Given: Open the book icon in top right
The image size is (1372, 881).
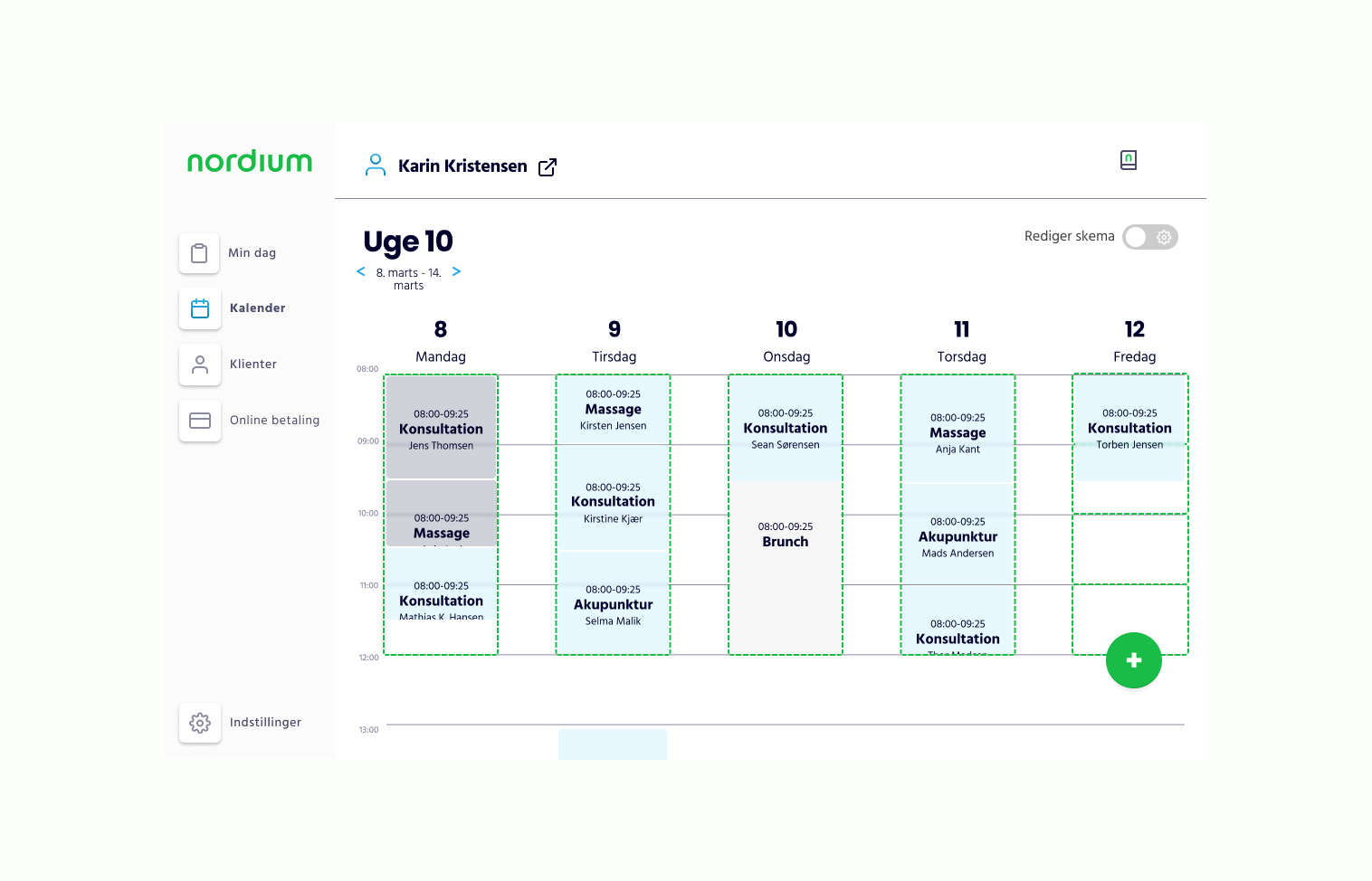Looking at the screenshot, I should point(1128,160).
